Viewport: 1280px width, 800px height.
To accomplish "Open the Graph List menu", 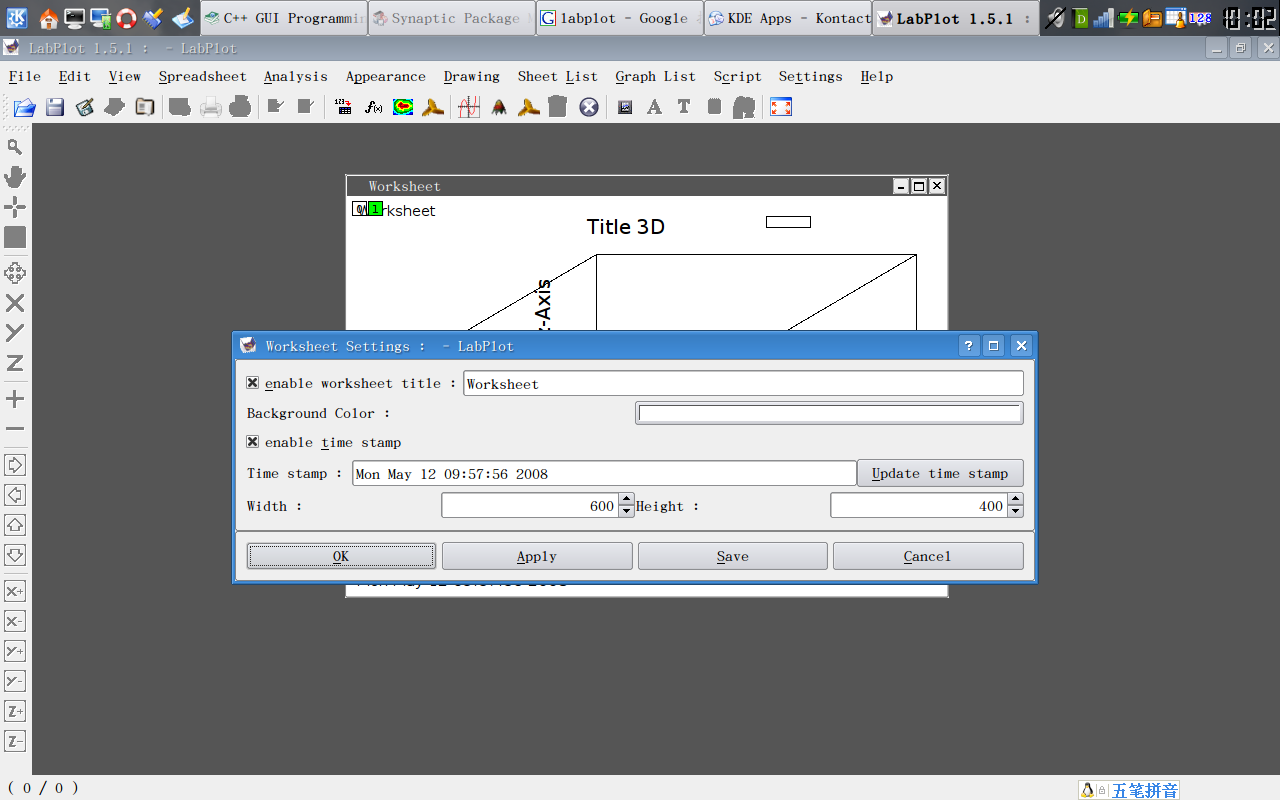I will pyautogui.click(x=655, y=76).
